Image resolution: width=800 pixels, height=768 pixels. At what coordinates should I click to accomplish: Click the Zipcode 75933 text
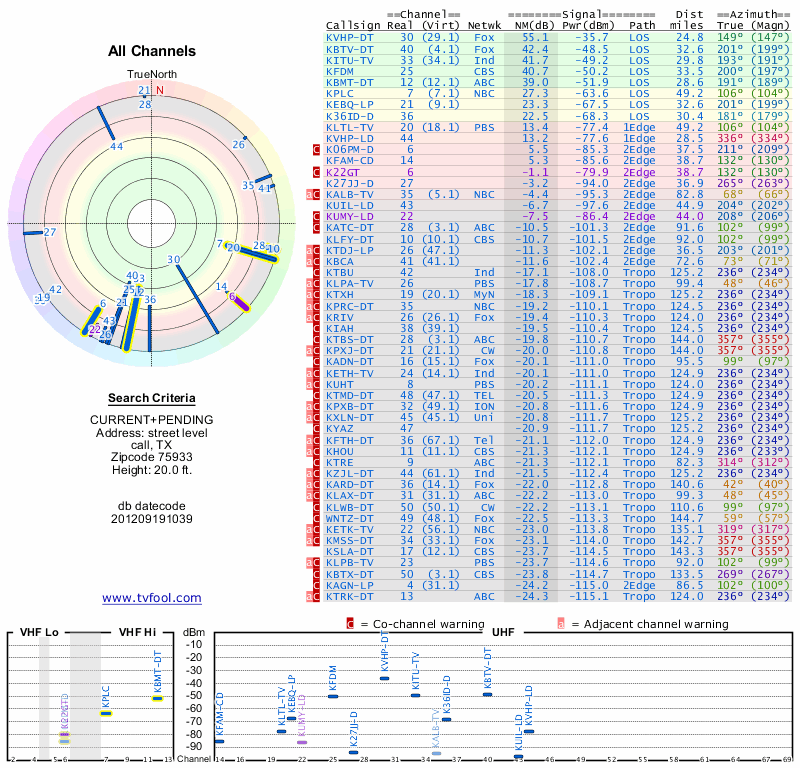pos(152,457)
